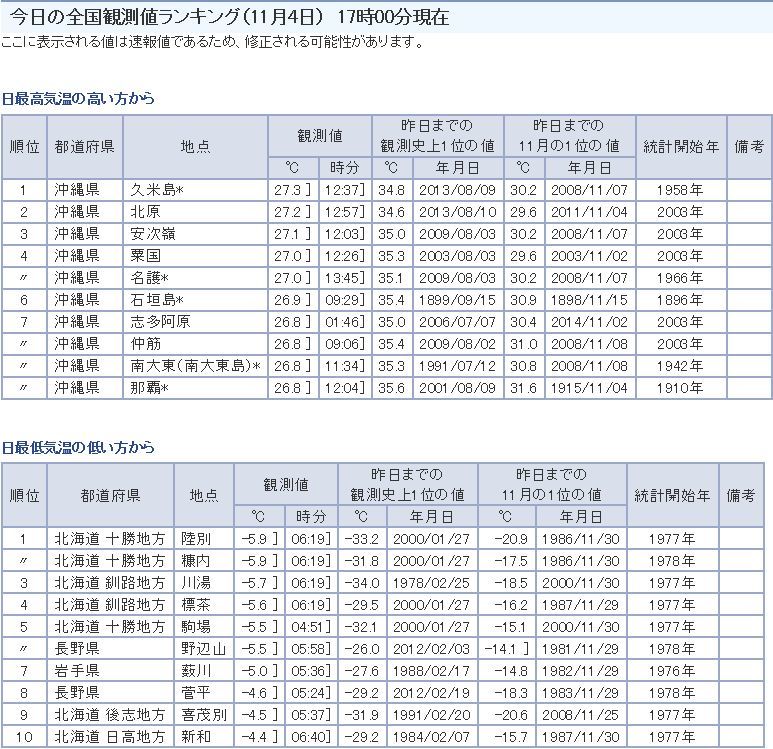Click the 日最高気温の高い方から section heading
773x749 pixels.
78,98
